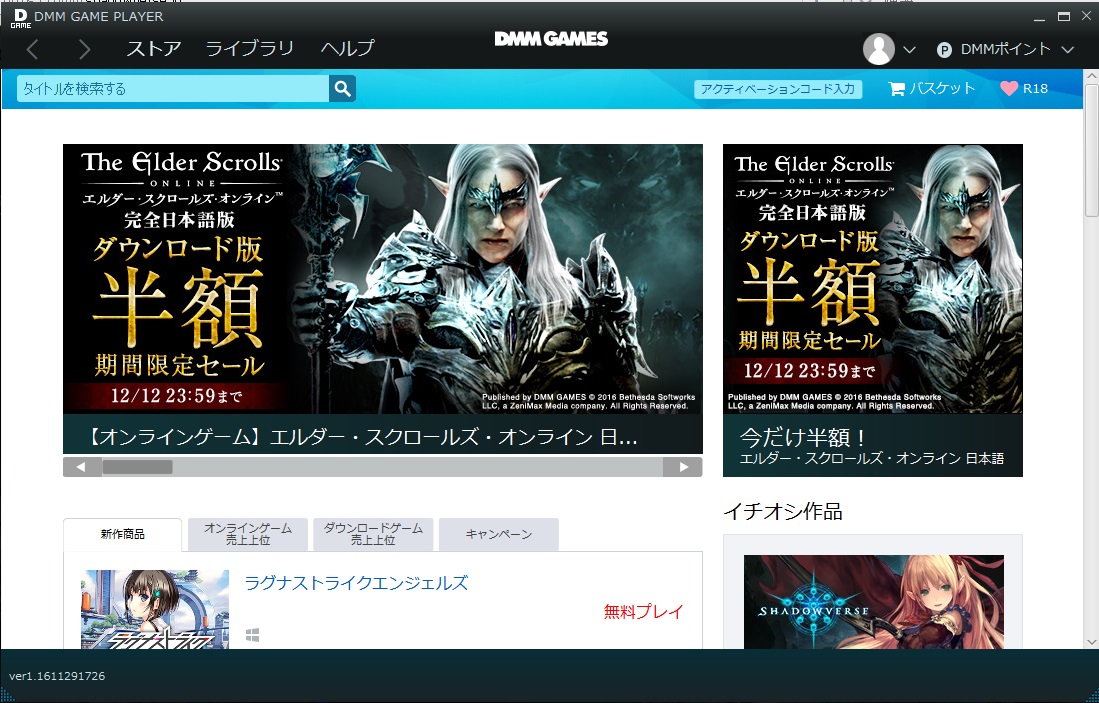This screenshot has width=1099, height=703.
Task: Open the ヘルプ menu
Action: tap(348, 48)
